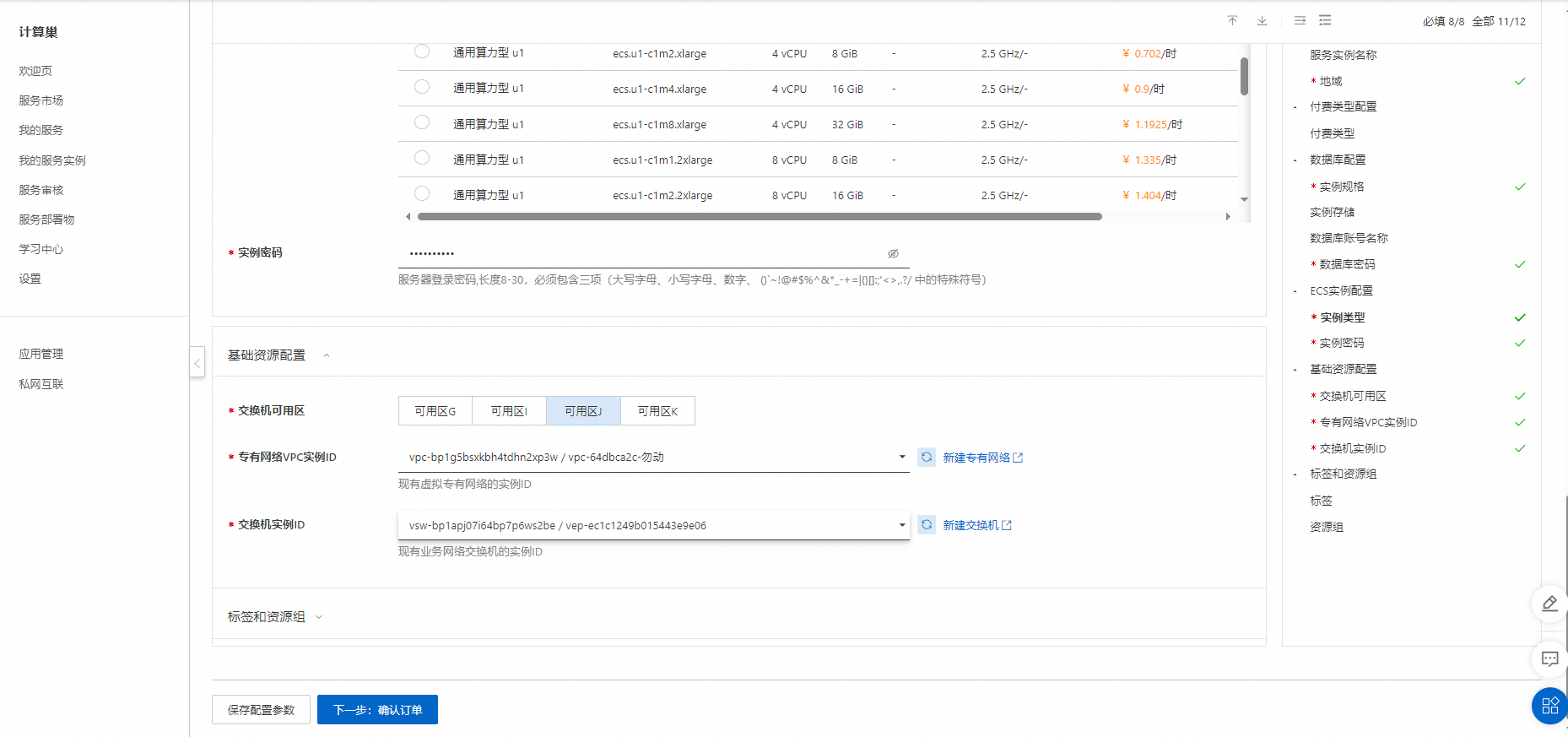
Task: Open the 新建专有网络 link
Action: (976, 458)
